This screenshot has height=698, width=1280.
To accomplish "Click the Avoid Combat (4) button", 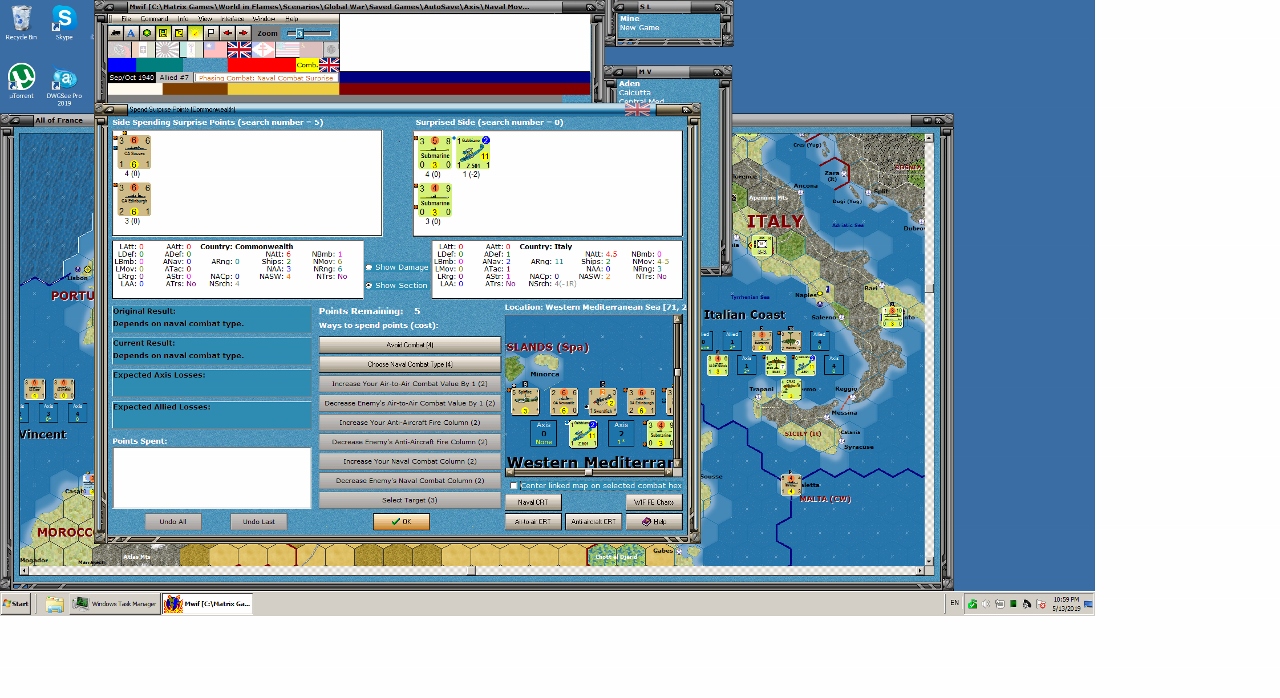I will (410, 343).
